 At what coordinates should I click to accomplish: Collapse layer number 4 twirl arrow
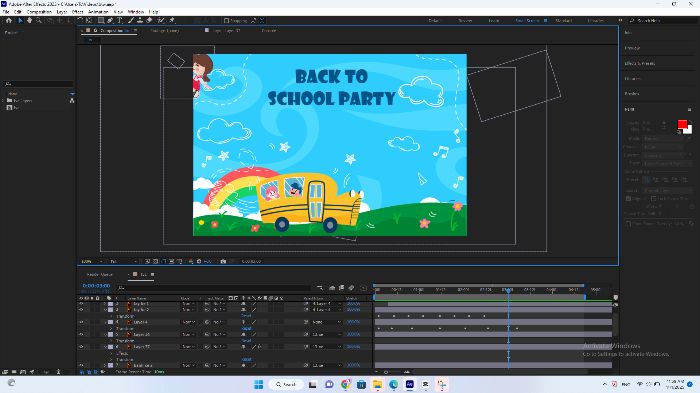(105, 322)
